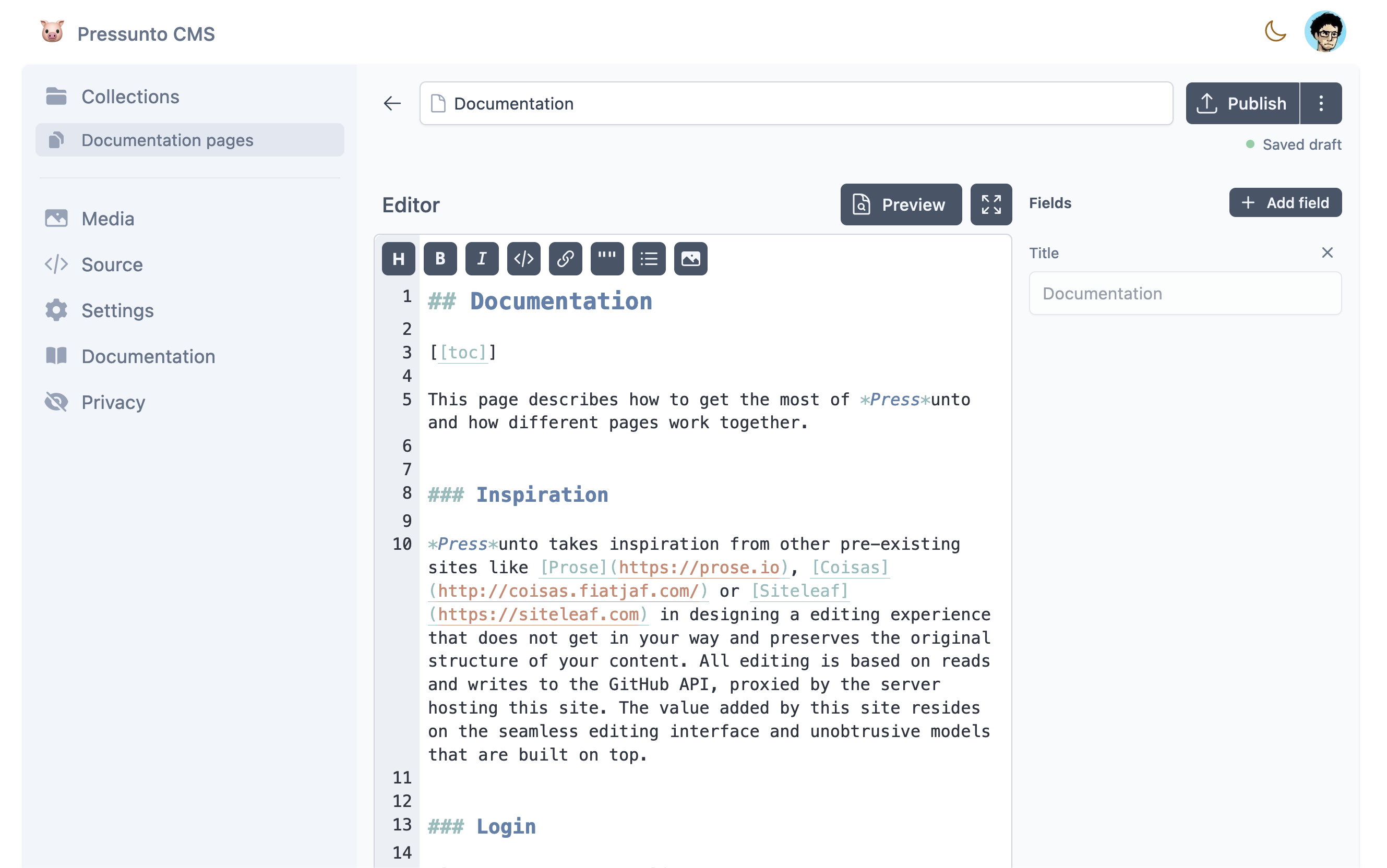Toggle dark mode with the moon icon
The image size is (1387, 868).
[1275, 32]
